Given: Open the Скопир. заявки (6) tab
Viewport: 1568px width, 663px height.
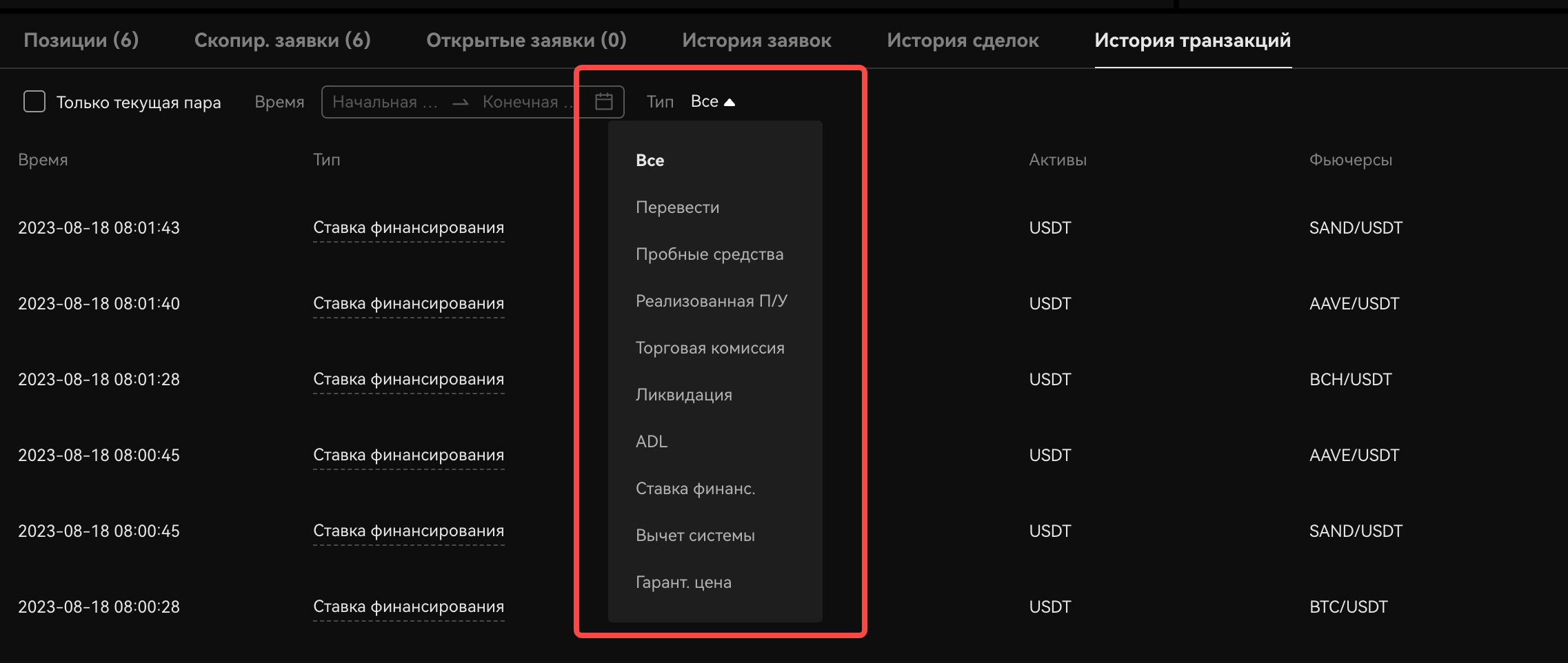Looking at the screenshot, I should tap(283, 40).
